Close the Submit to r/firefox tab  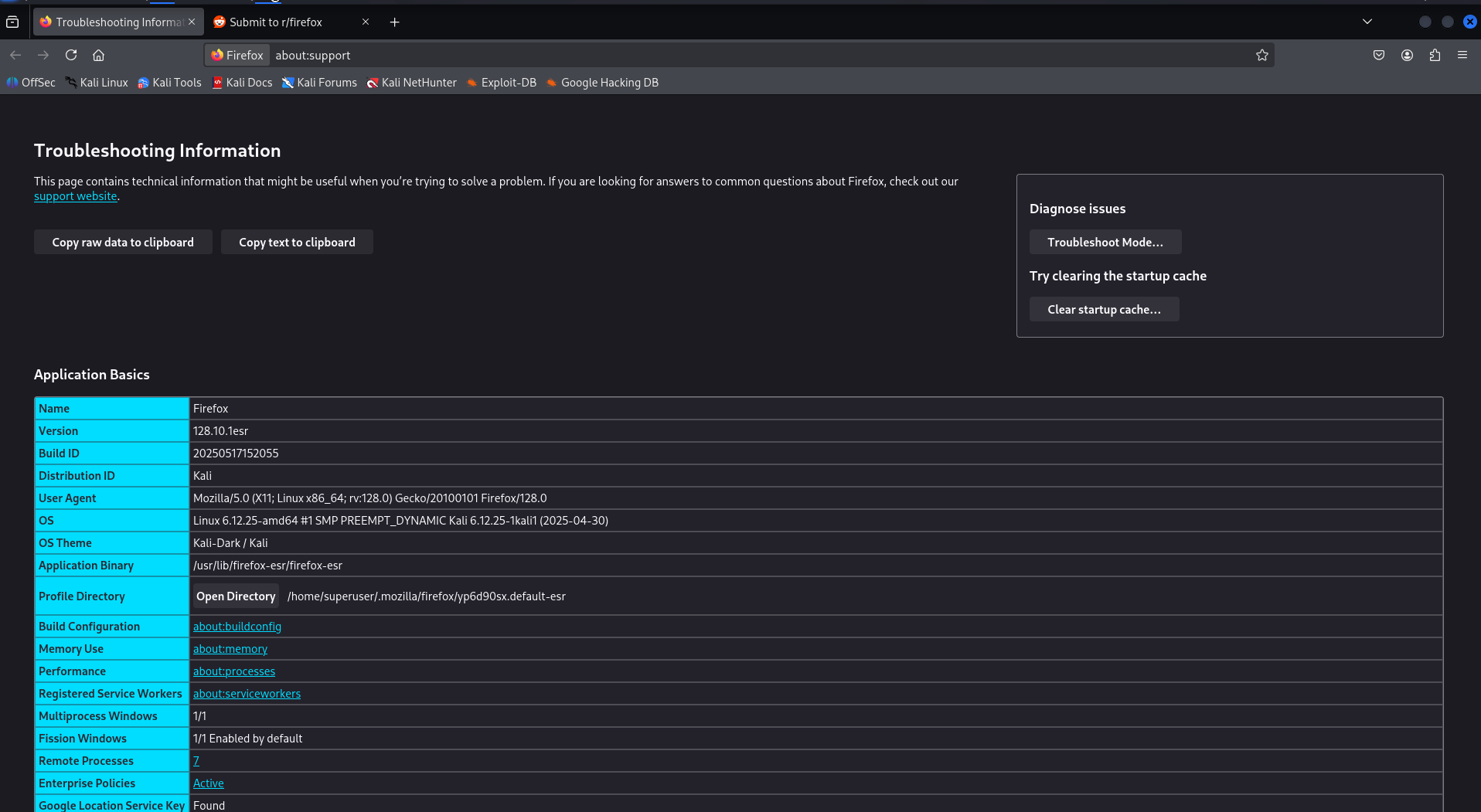[x=366, y=22]
